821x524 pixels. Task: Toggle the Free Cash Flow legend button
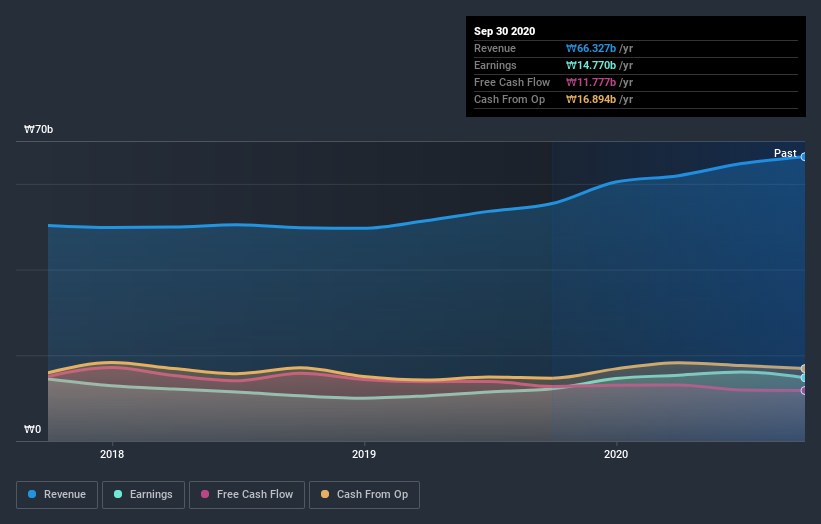(x=247, y=495)
